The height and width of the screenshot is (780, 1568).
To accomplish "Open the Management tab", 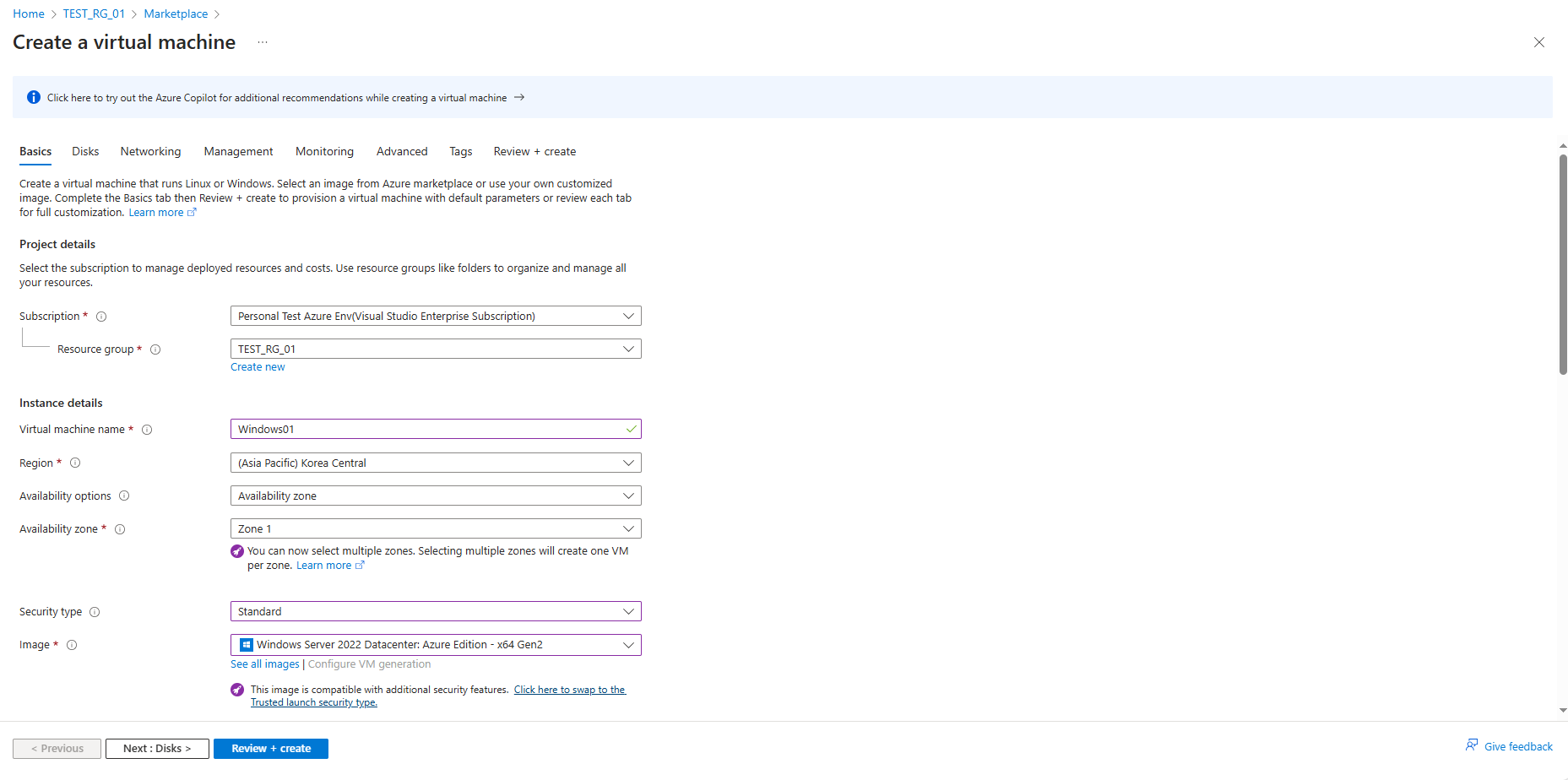I will coord(238,151).
